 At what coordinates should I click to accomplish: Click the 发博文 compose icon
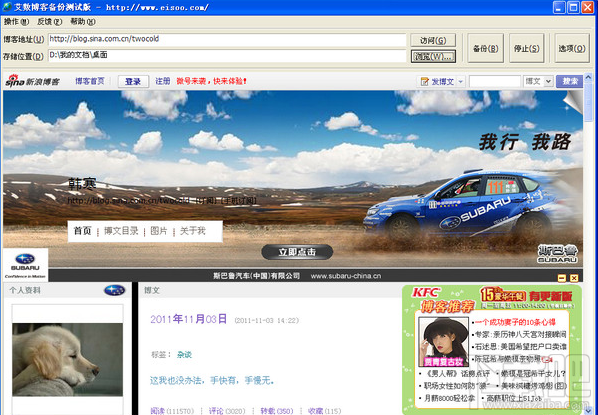point(424,81)
